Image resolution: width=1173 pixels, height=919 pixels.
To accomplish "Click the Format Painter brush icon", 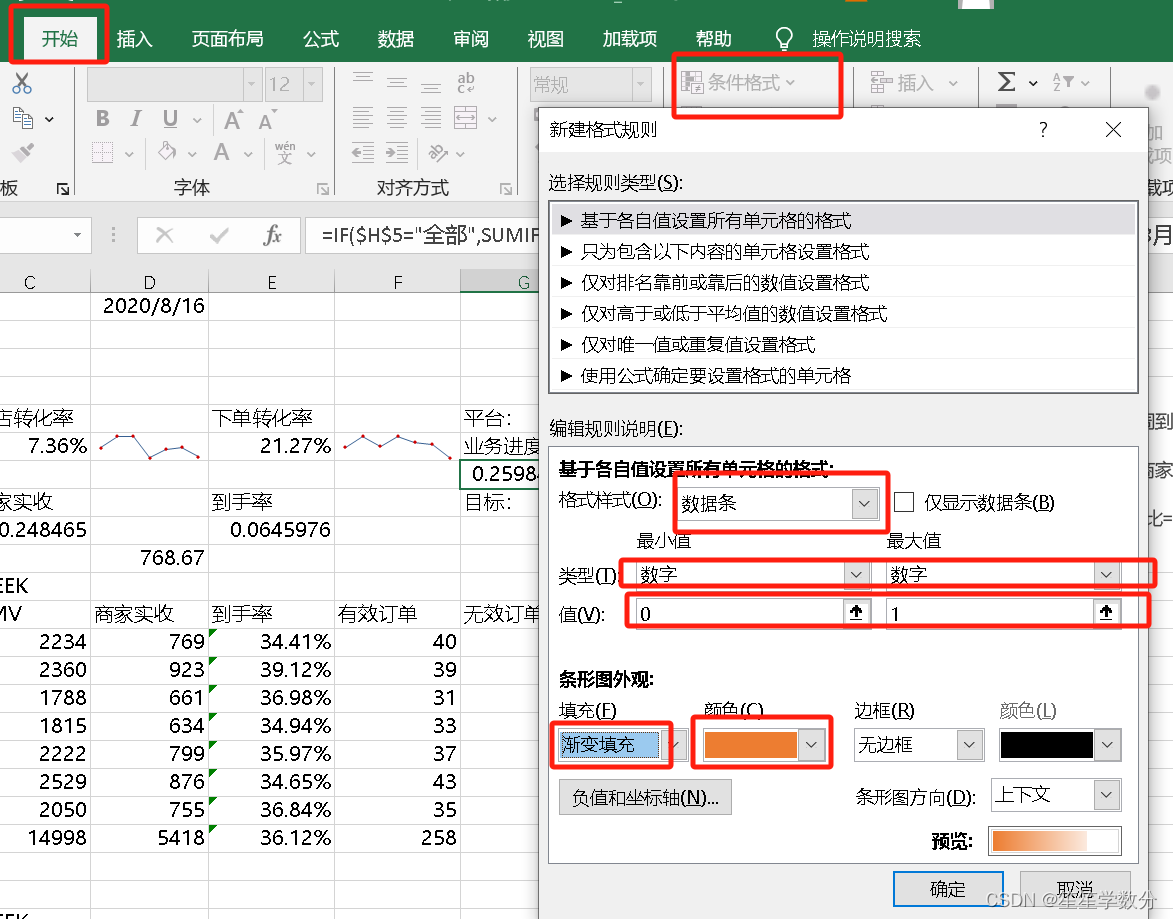I will coord(22,153).
